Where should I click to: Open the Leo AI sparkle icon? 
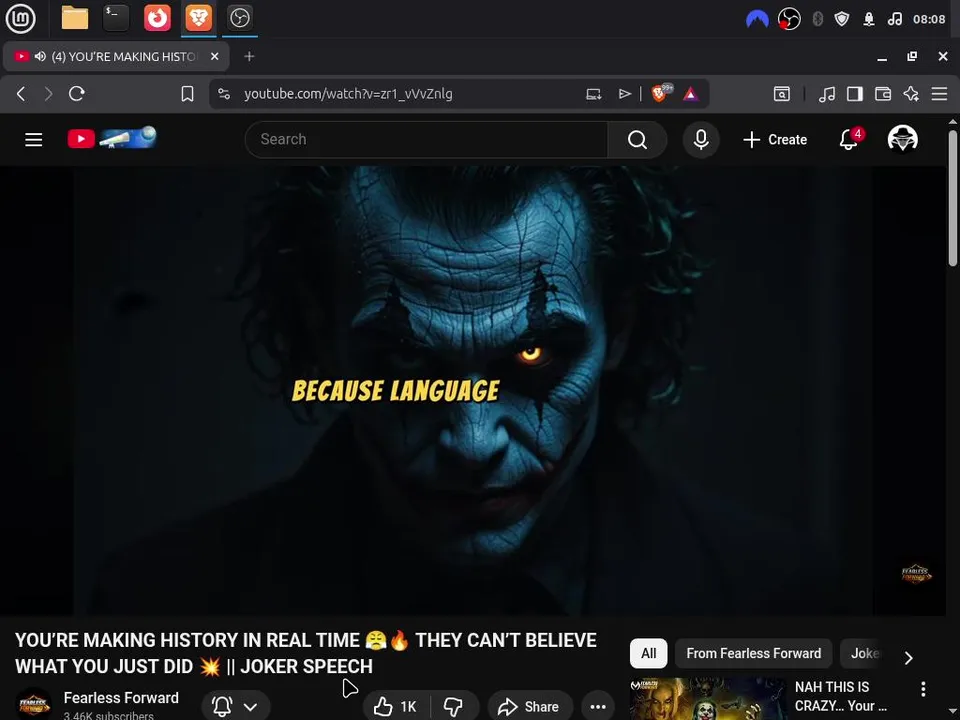(911, 94)
